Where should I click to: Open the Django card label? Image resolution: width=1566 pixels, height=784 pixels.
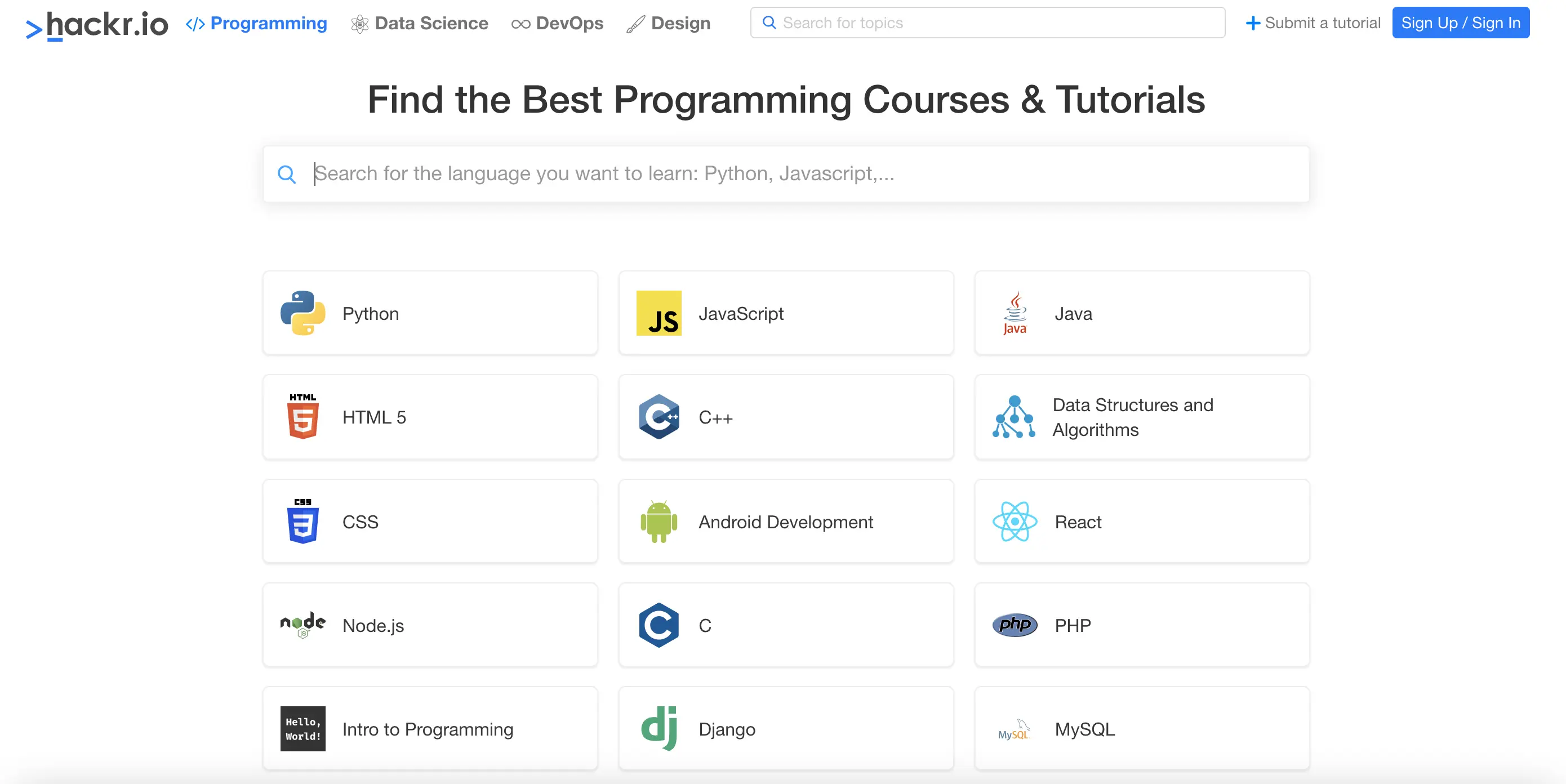tap(727, 729)
